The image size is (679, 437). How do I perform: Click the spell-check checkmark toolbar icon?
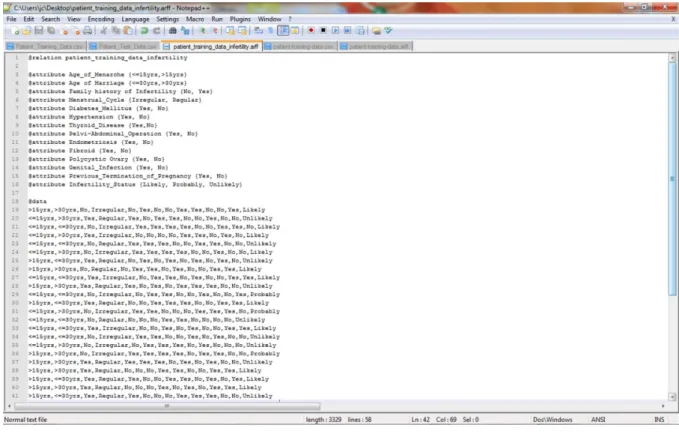[x=388, y=31]
